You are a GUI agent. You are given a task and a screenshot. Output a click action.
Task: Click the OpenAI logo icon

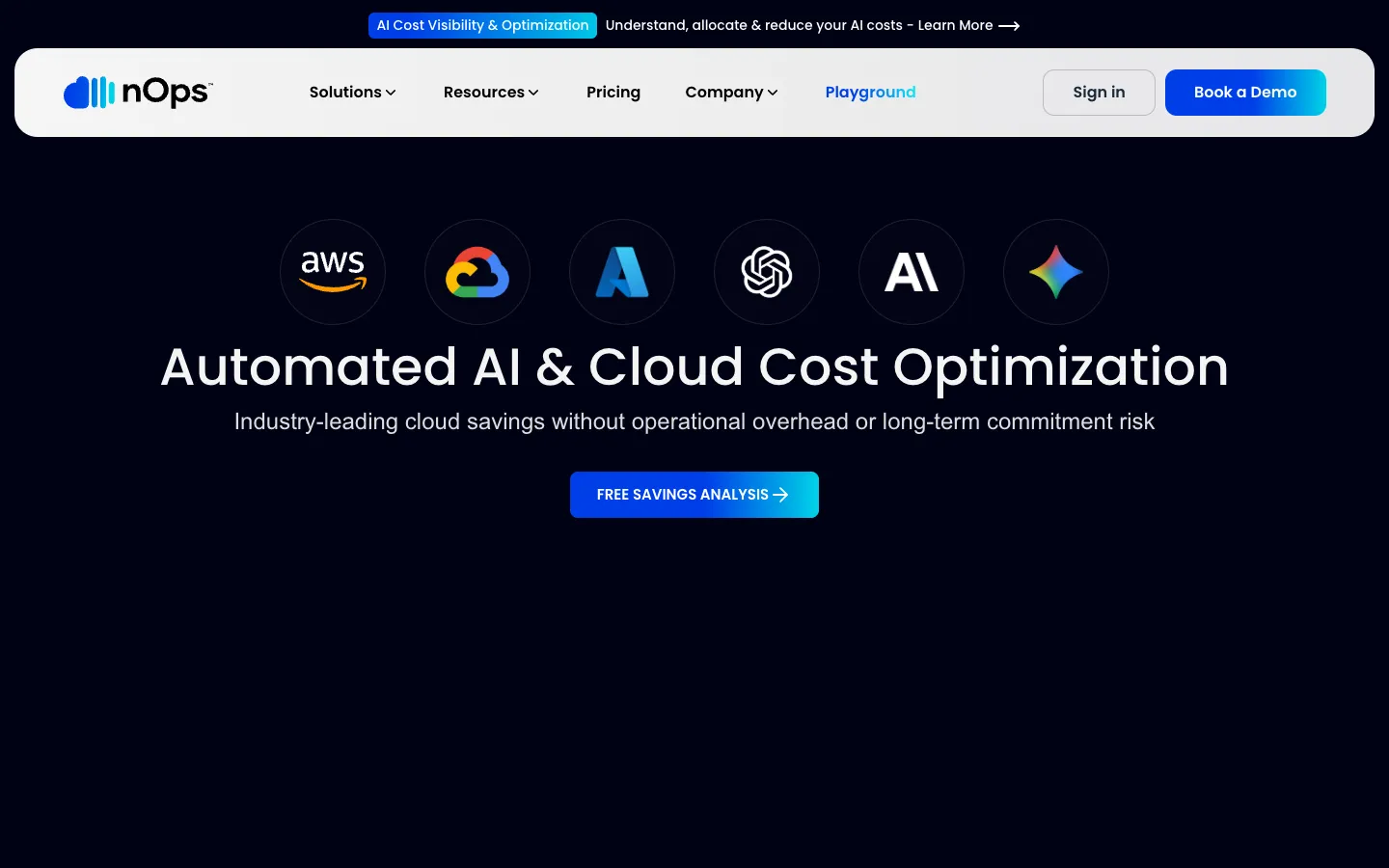[x=767, y=272]
